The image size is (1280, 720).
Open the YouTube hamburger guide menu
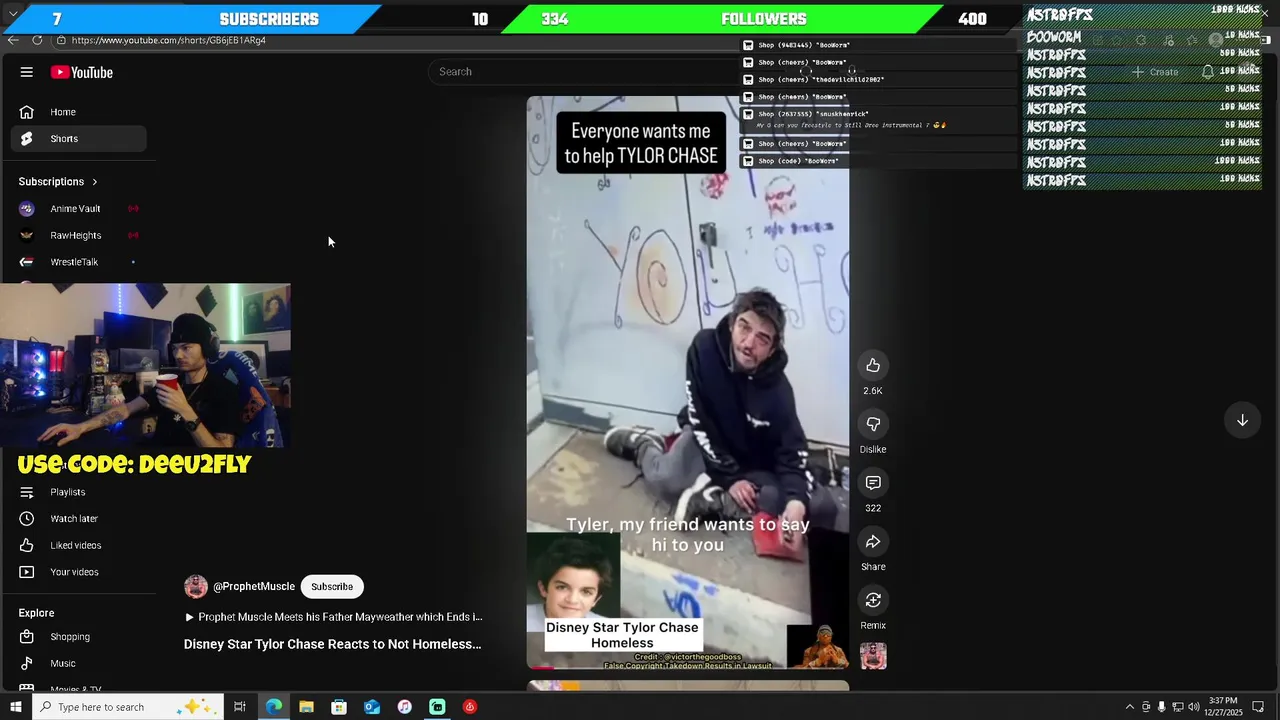pyautogui.click(x=27, y=72)
